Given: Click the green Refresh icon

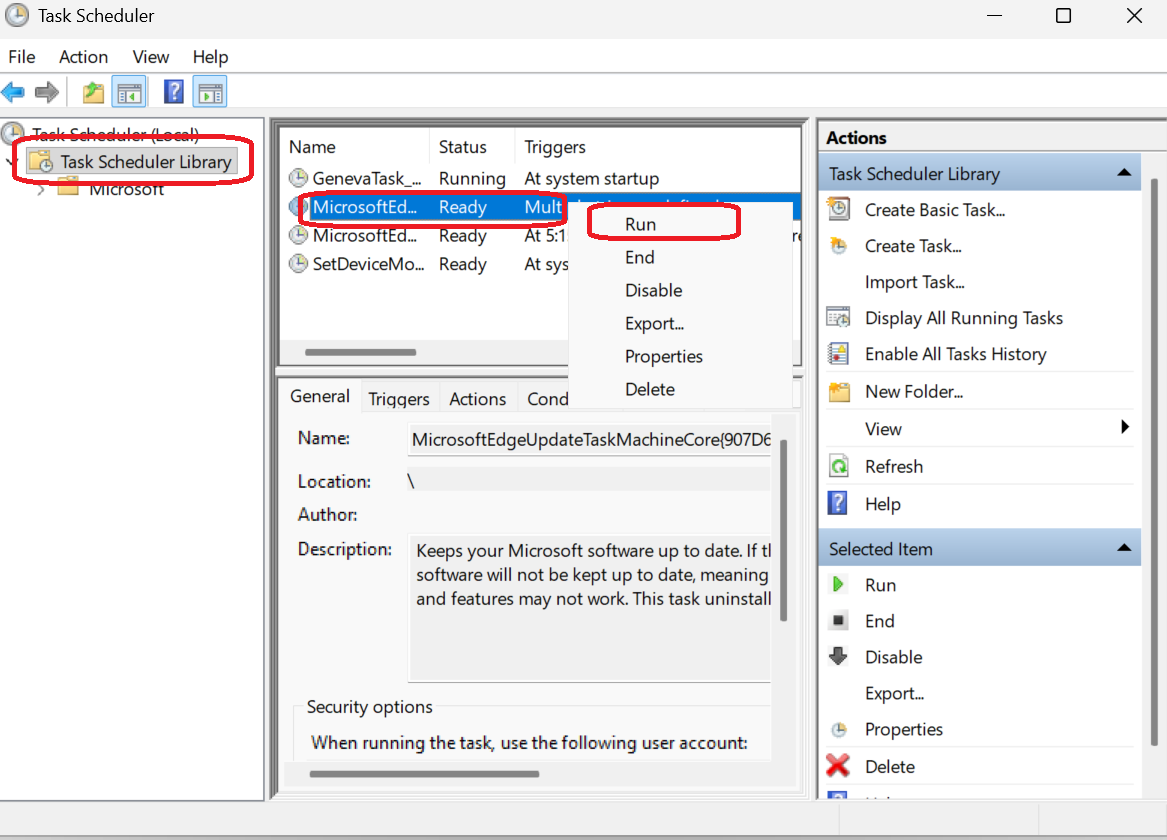Looking at the screenshot, I should (x=839, y=467).
